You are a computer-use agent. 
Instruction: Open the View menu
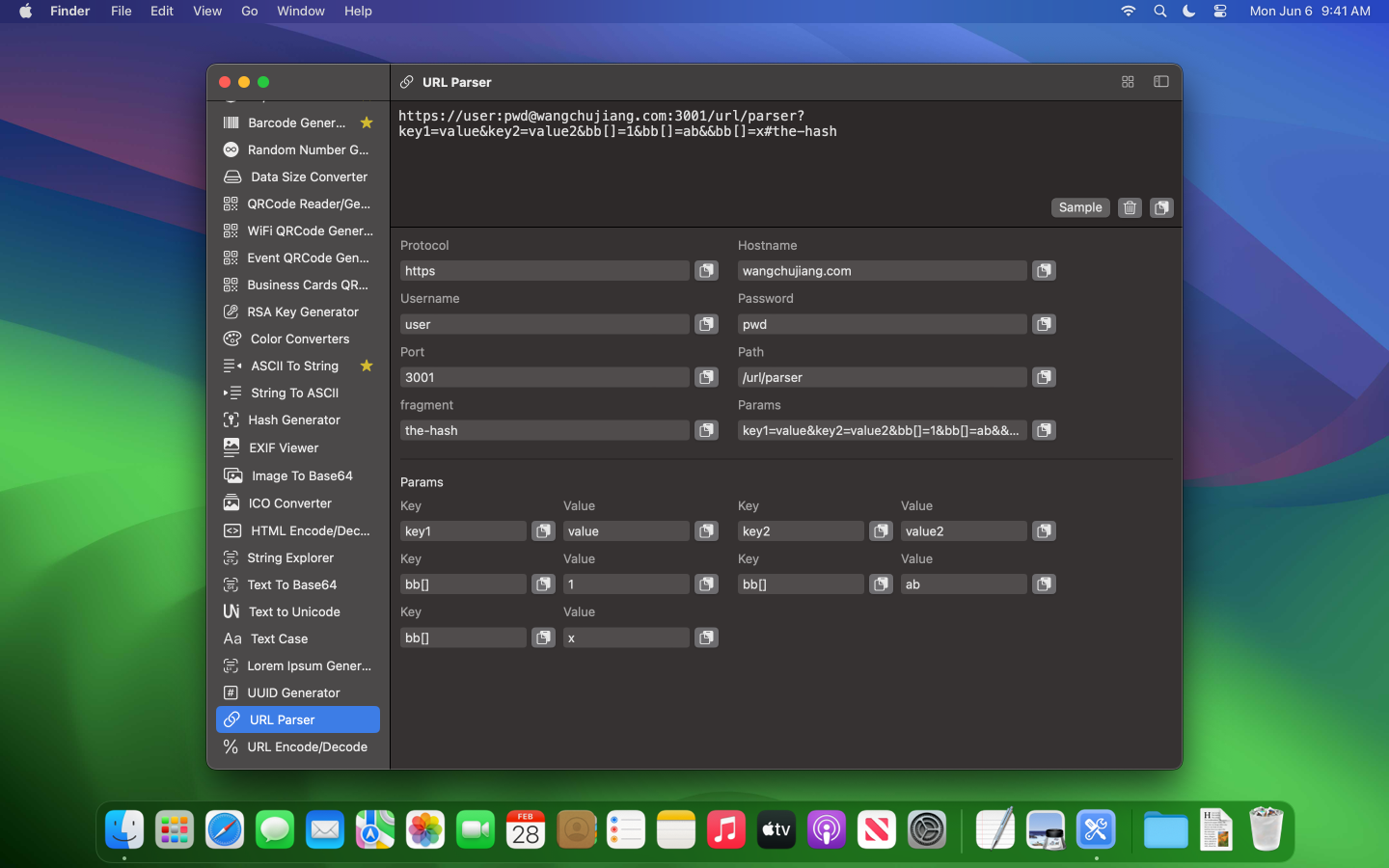[207, 11]
